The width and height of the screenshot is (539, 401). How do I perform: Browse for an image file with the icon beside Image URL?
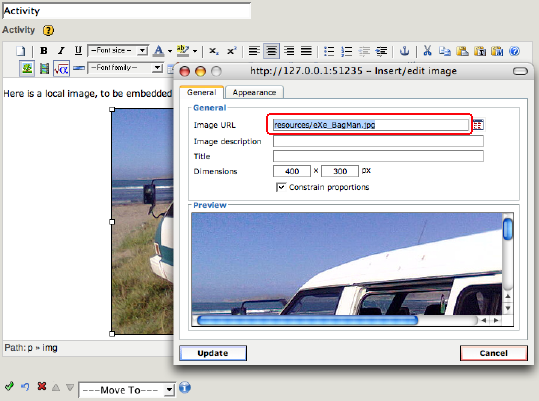pos(478,124)
